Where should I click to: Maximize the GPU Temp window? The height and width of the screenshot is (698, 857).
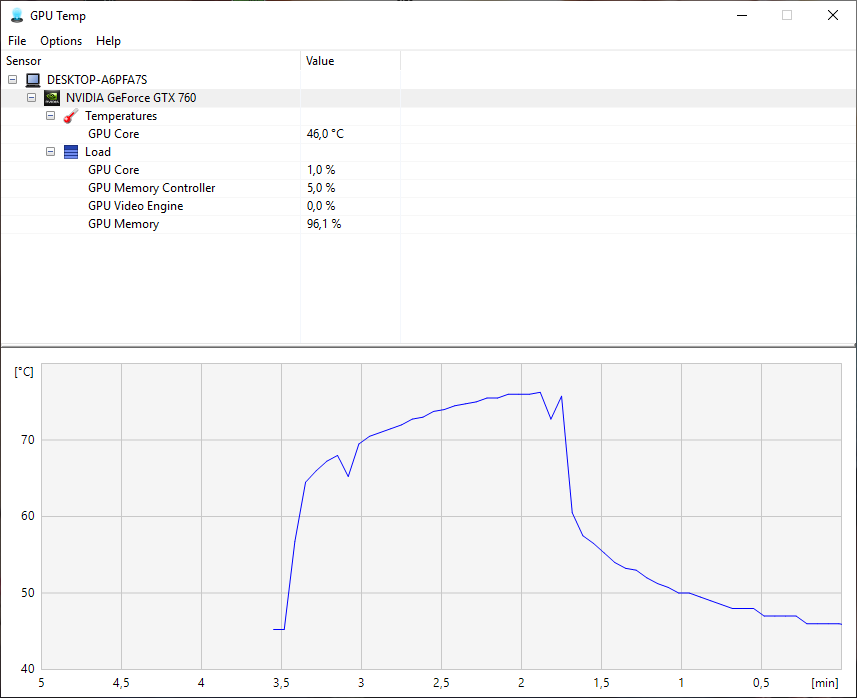(787, 15)
